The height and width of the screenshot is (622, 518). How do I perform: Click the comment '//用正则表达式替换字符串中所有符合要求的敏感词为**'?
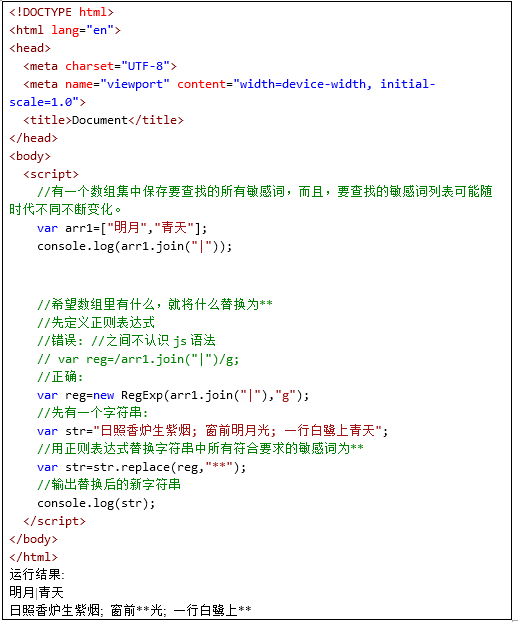pyautogui.click(x=201, y=449)
